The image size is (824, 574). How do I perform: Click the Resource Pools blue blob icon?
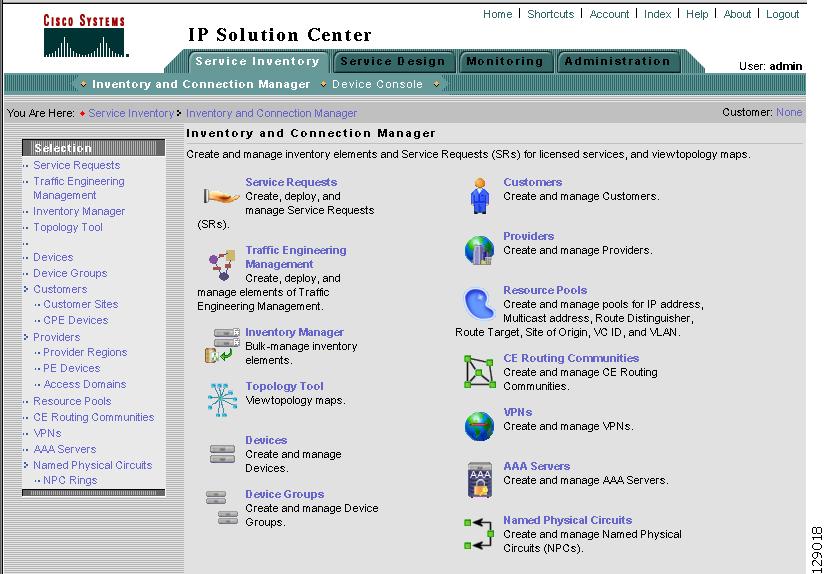[x=479, y=303]
